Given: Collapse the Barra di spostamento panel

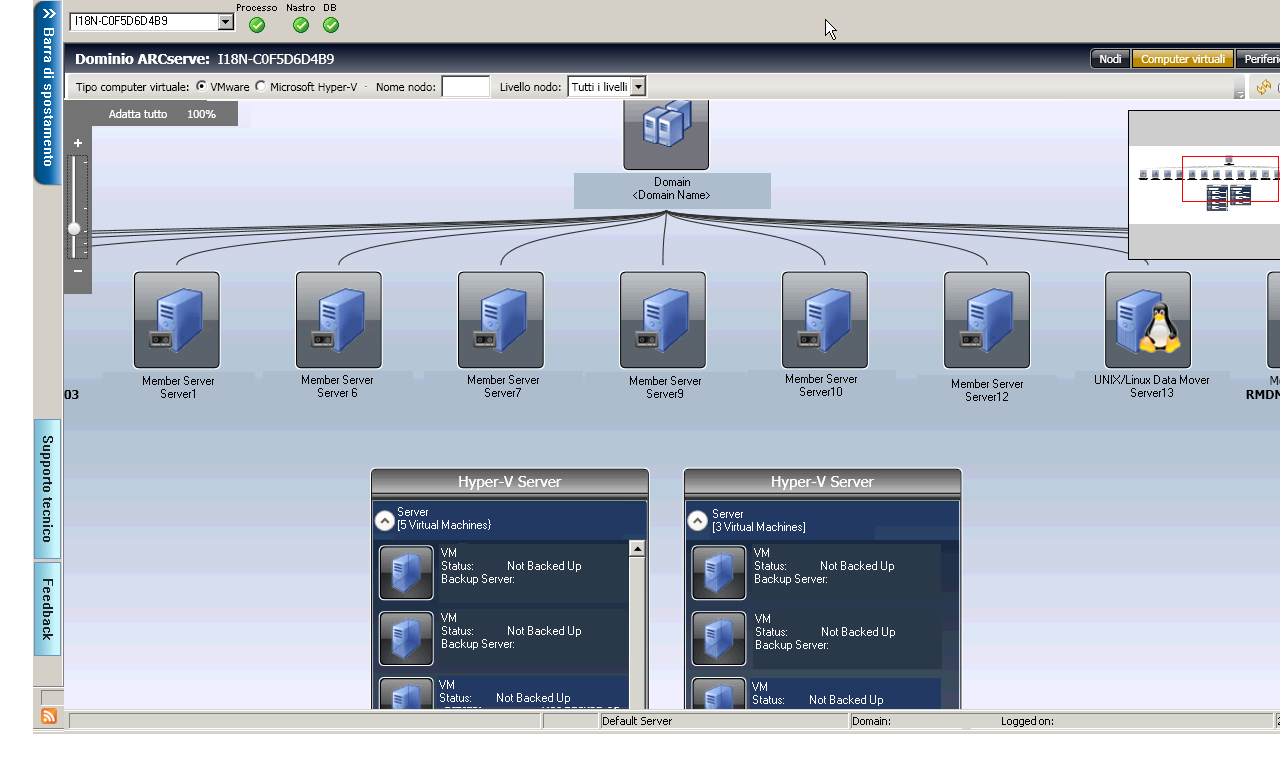Looking at the screenshot, I should (x=48, y=15).
